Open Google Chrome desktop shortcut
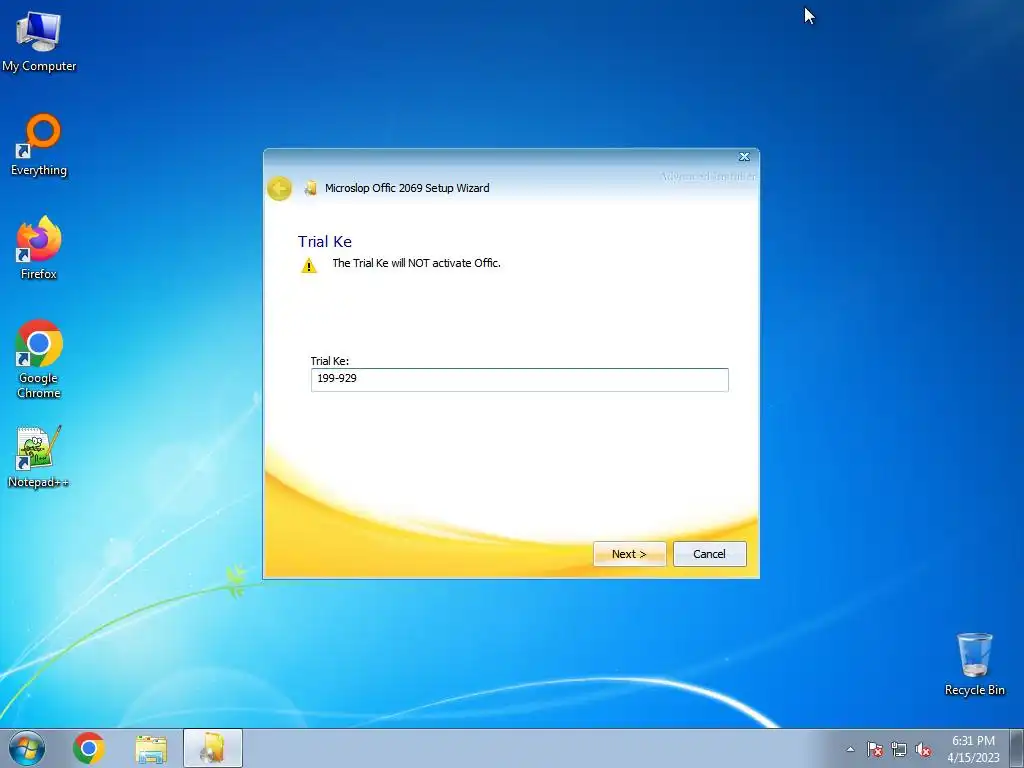 coord(39,359)
